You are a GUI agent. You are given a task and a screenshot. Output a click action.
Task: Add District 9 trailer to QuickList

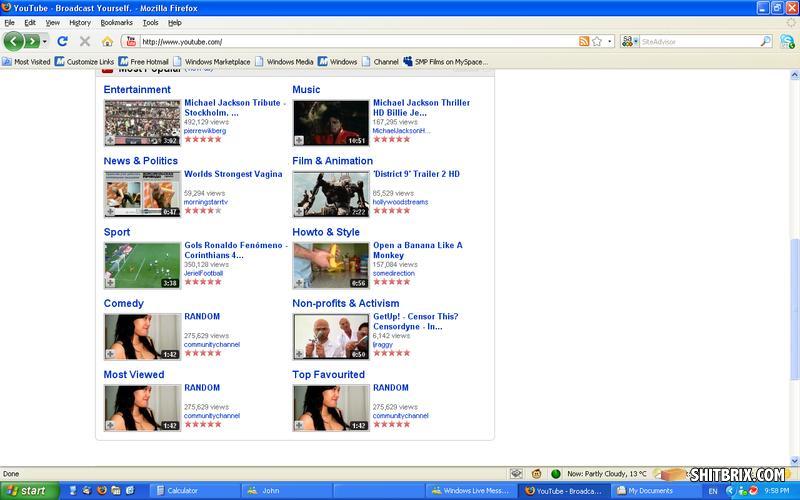tap(299, 212)
